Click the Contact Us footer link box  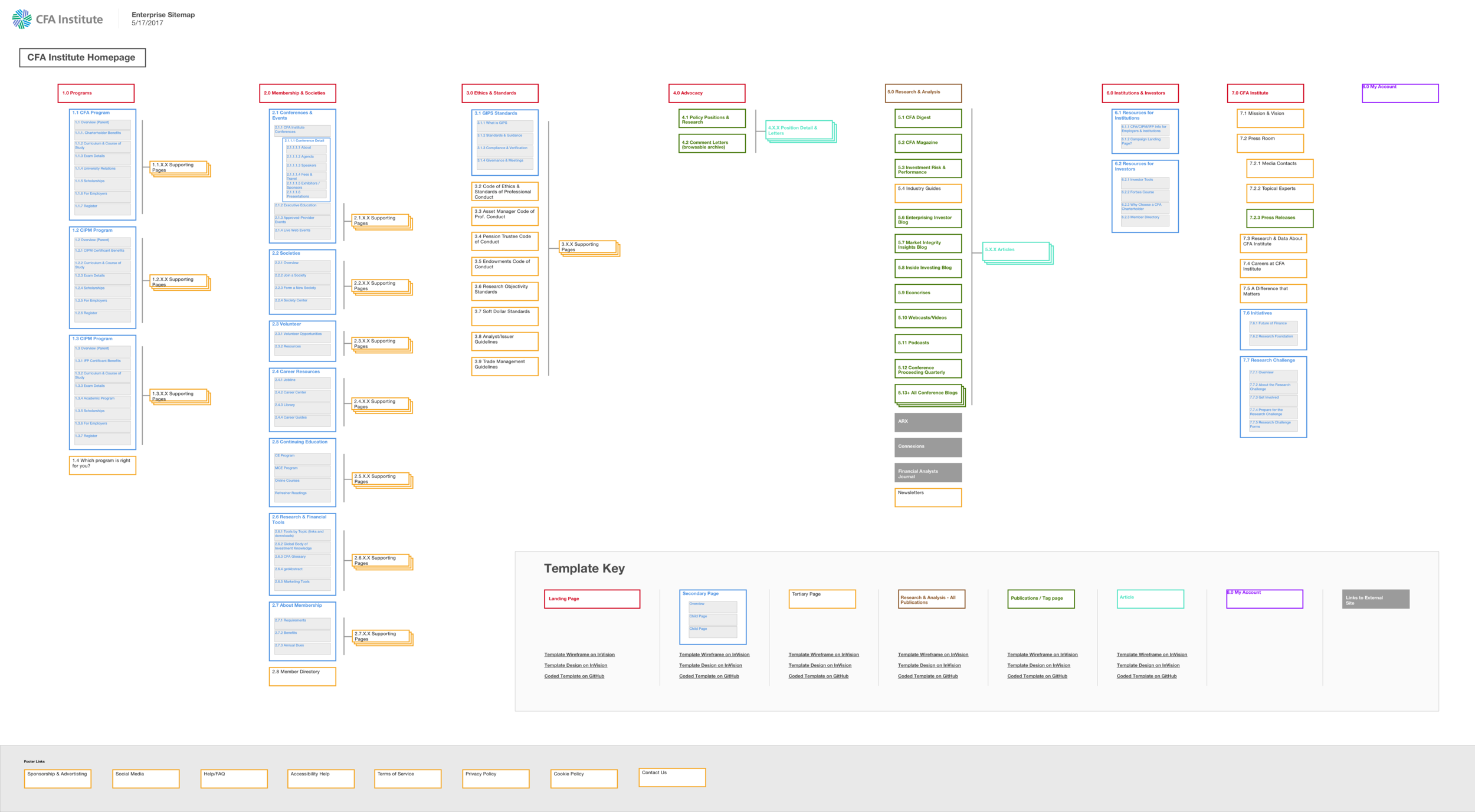coord(672,777)
